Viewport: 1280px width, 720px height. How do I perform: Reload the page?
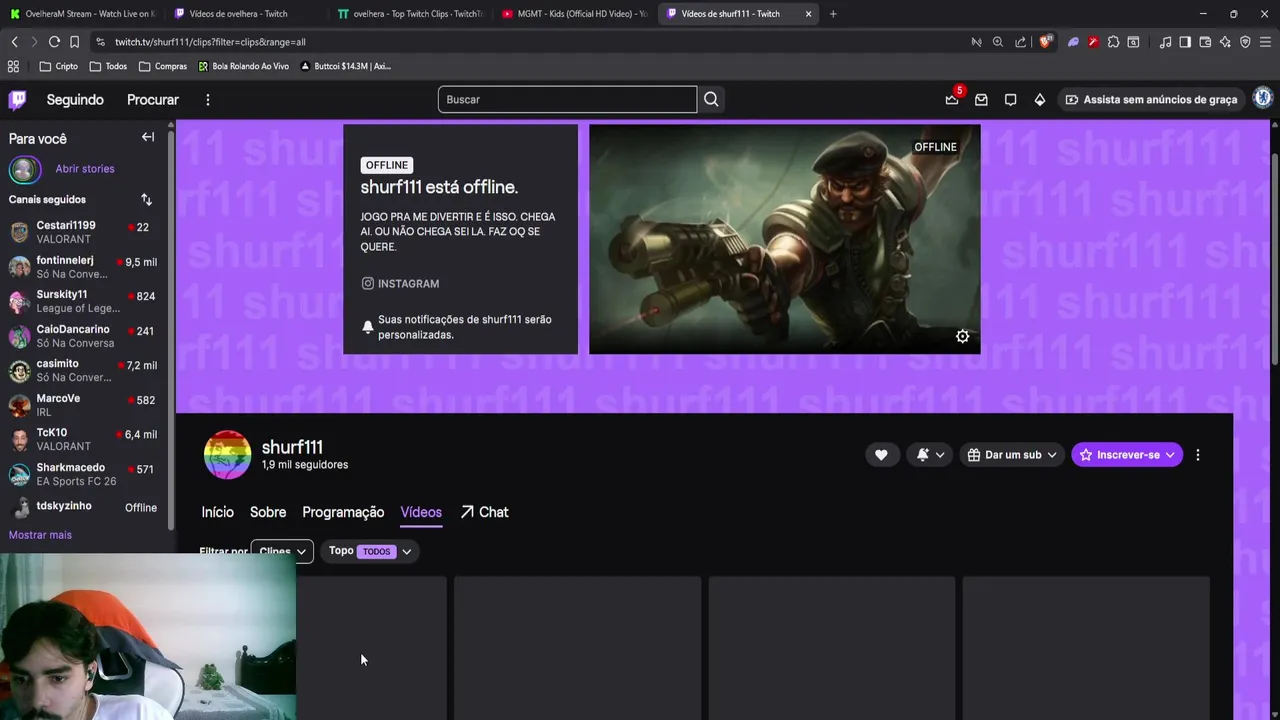click(x=54, y=42)
